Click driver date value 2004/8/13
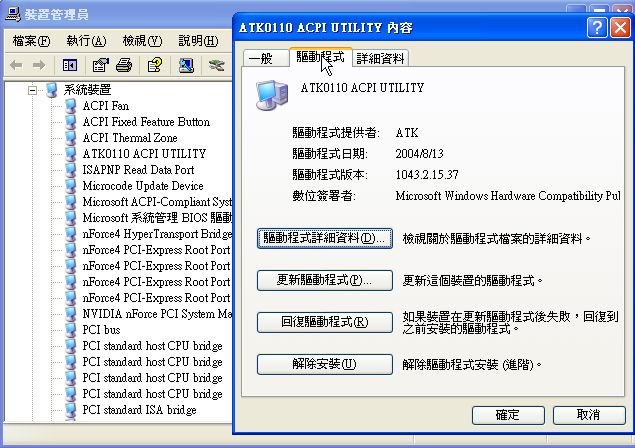 420,154
